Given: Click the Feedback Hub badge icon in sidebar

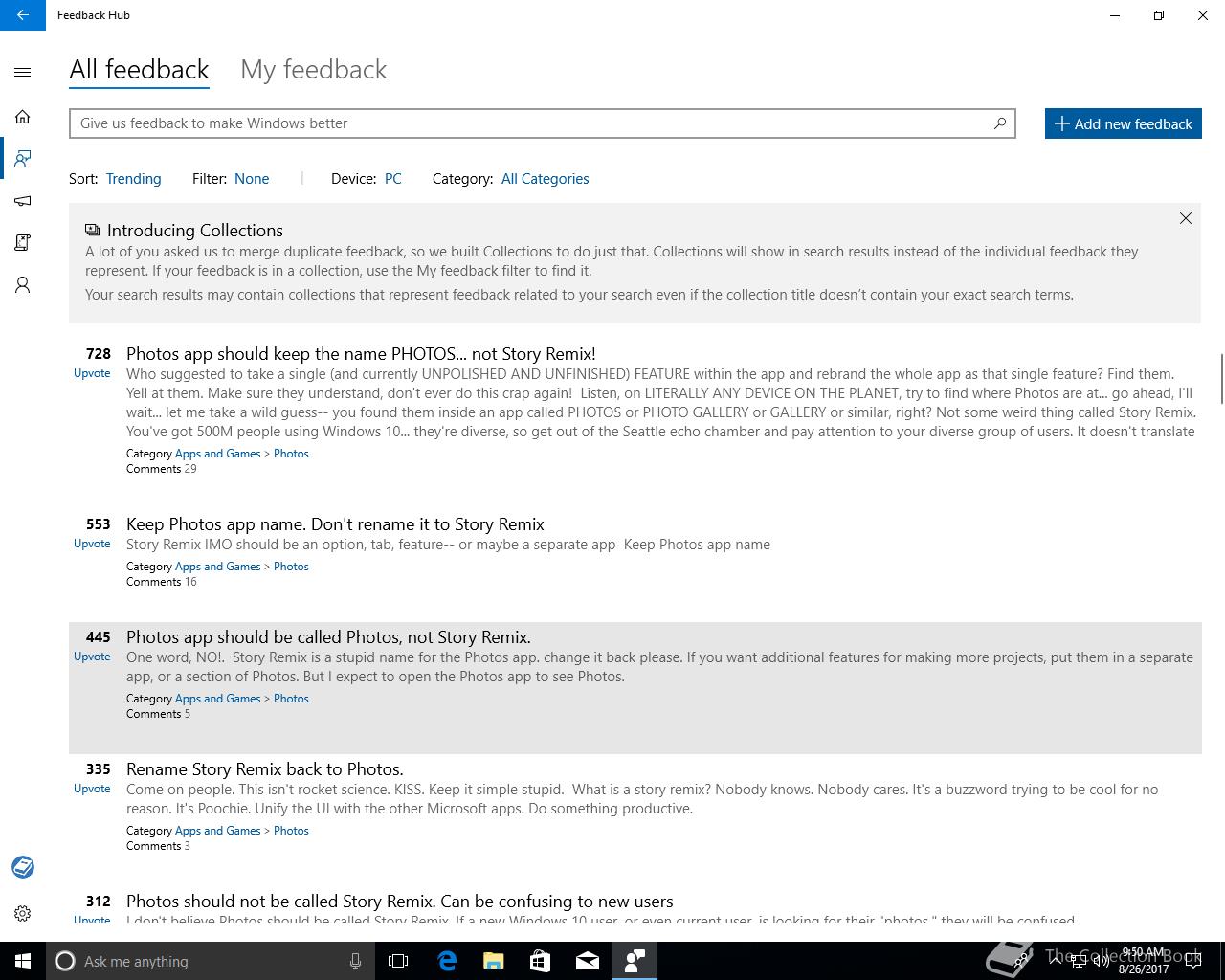Looking at the screenshot, I should click(x=23, y=867).
